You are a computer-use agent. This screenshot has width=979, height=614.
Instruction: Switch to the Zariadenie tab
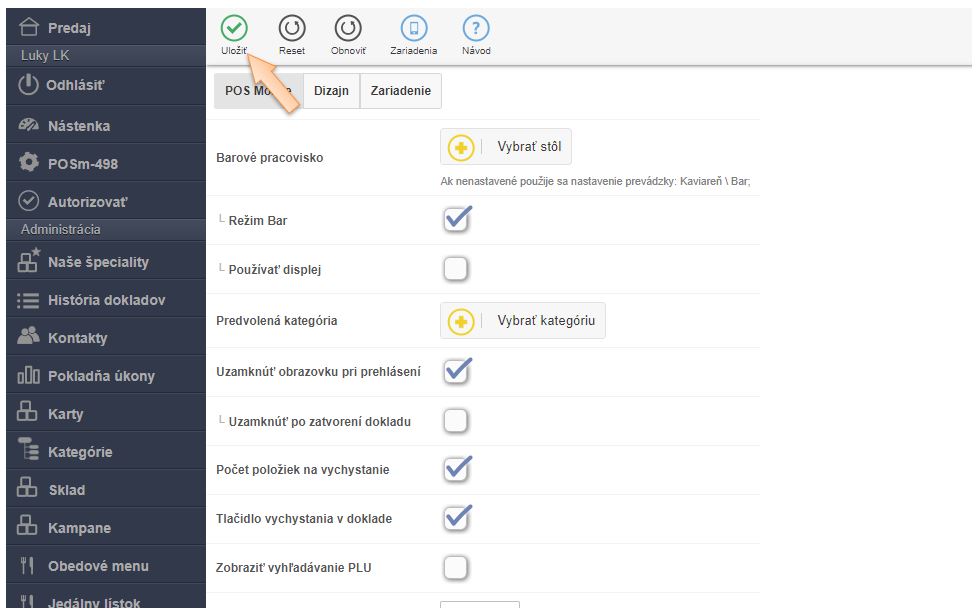pyautogui.click(x=400, y=91)
